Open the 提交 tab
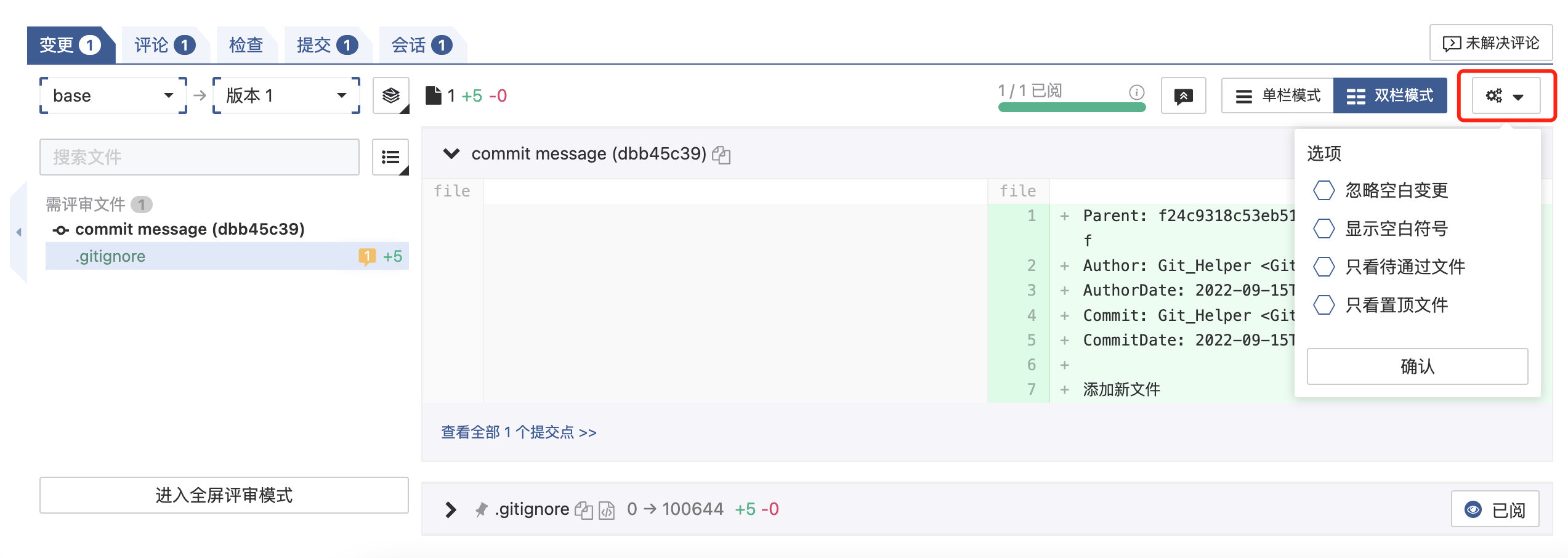1568x558 pixels. pyautogui.click(x=326, y=45)
